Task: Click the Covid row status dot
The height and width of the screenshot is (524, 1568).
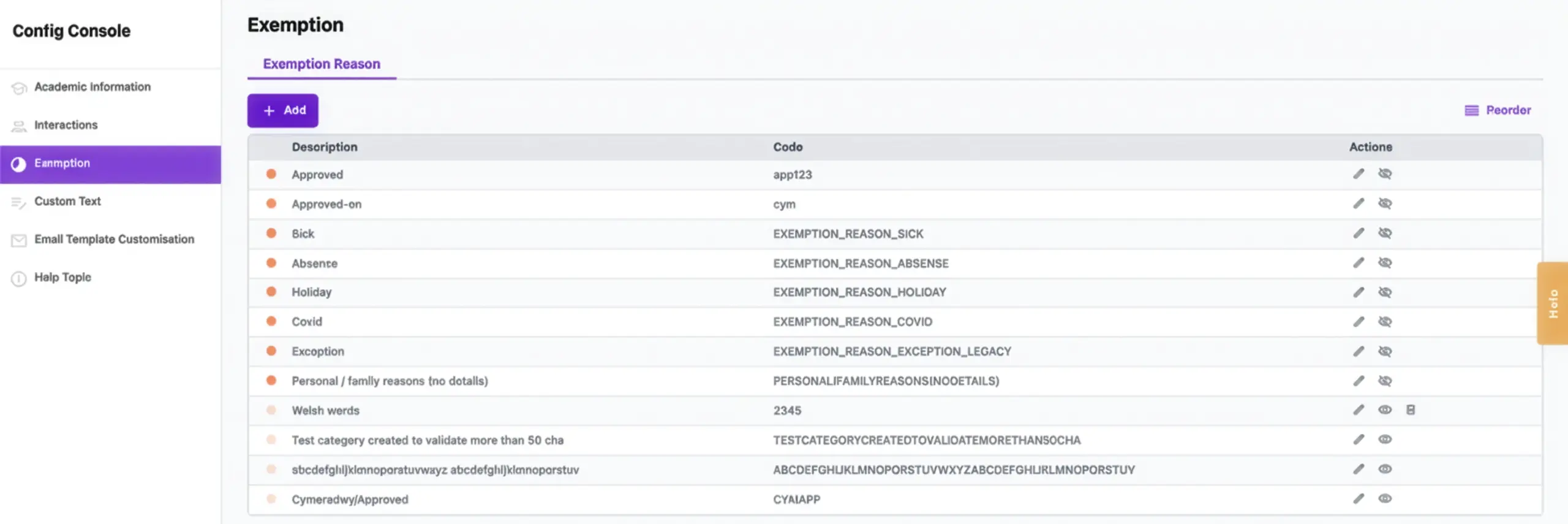Action: tap(271, 321)
